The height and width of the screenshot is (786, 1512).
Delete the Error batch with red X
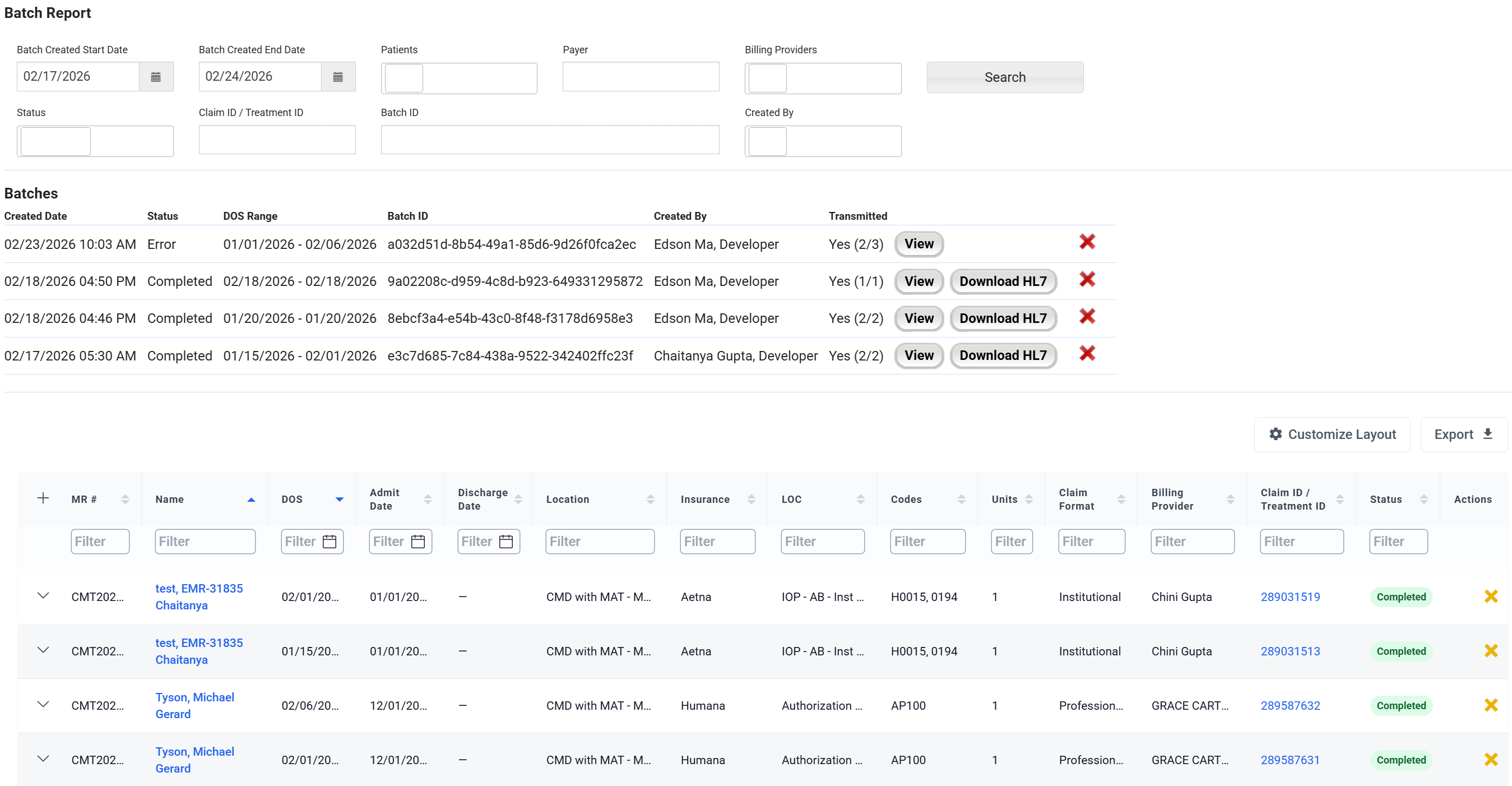(1087, 242)
